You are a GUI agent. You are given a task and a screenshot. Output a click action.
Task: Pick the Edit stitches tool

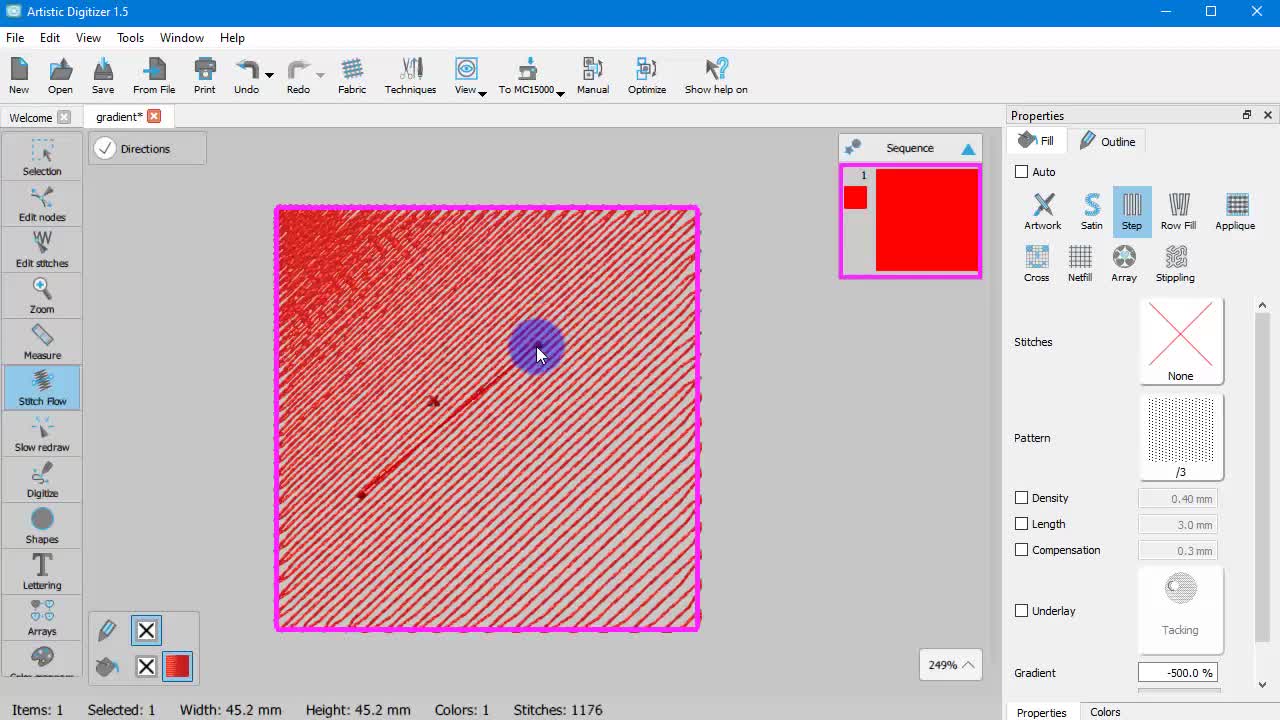pos(42,250)
